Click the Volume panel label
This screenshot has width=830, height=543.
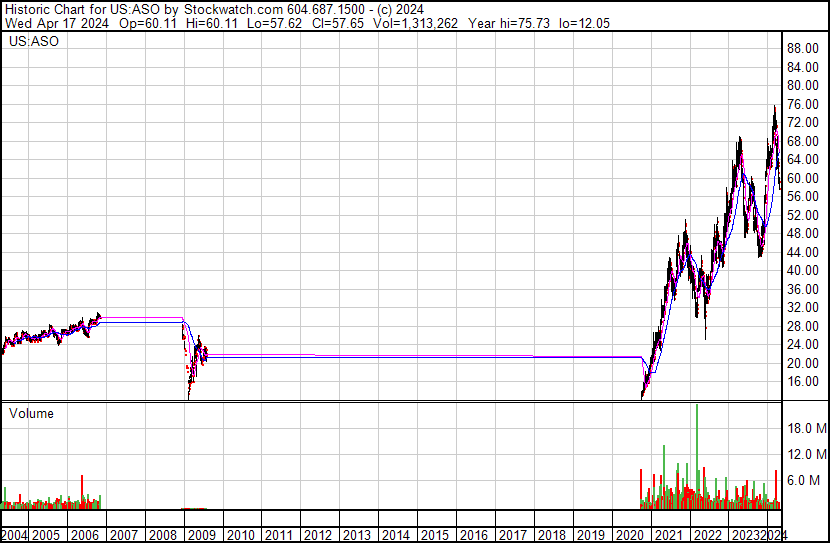(31, 413)
